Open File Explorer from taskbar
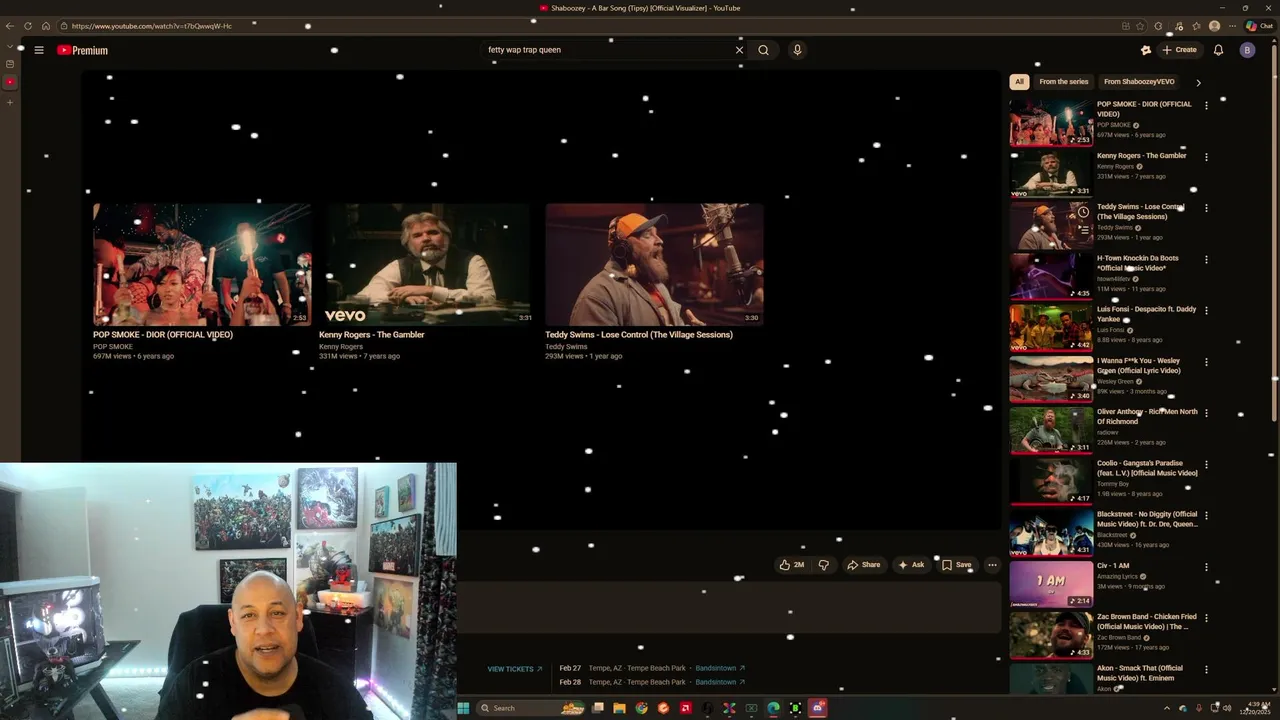This screenshot has height=720, width=1280. [x=619, y=708]
